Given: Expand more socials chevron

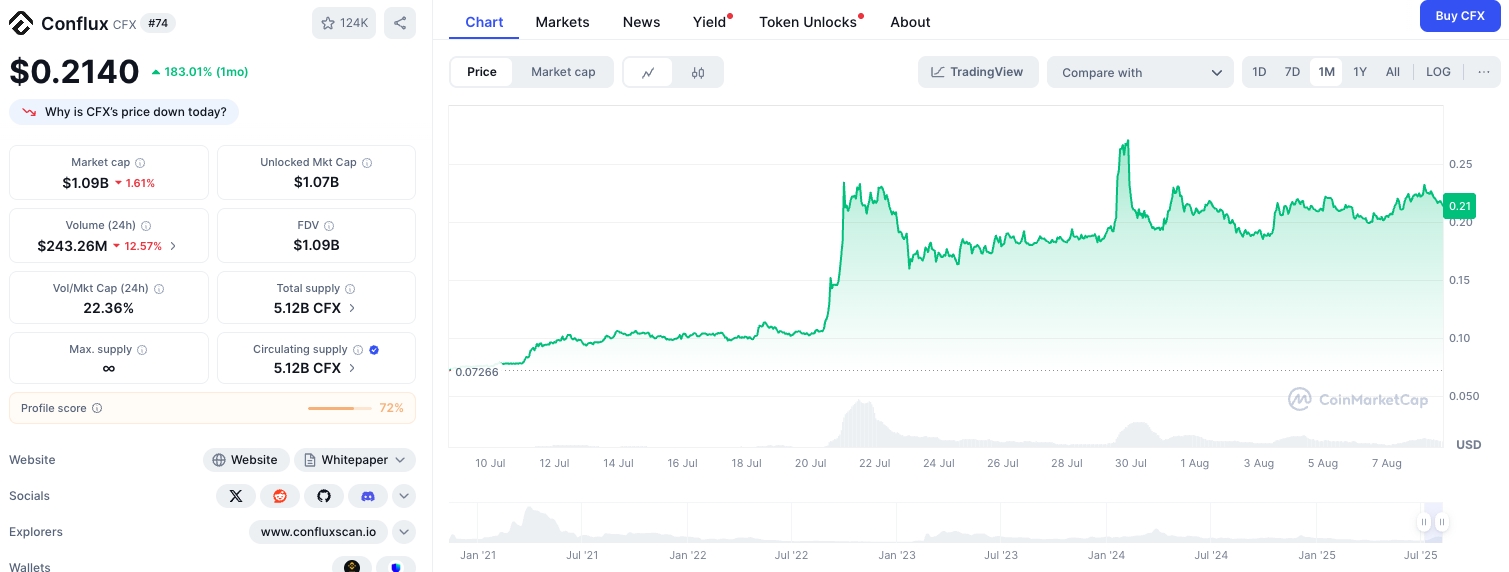Looking at the screenshot, I should tap(404, 495).
